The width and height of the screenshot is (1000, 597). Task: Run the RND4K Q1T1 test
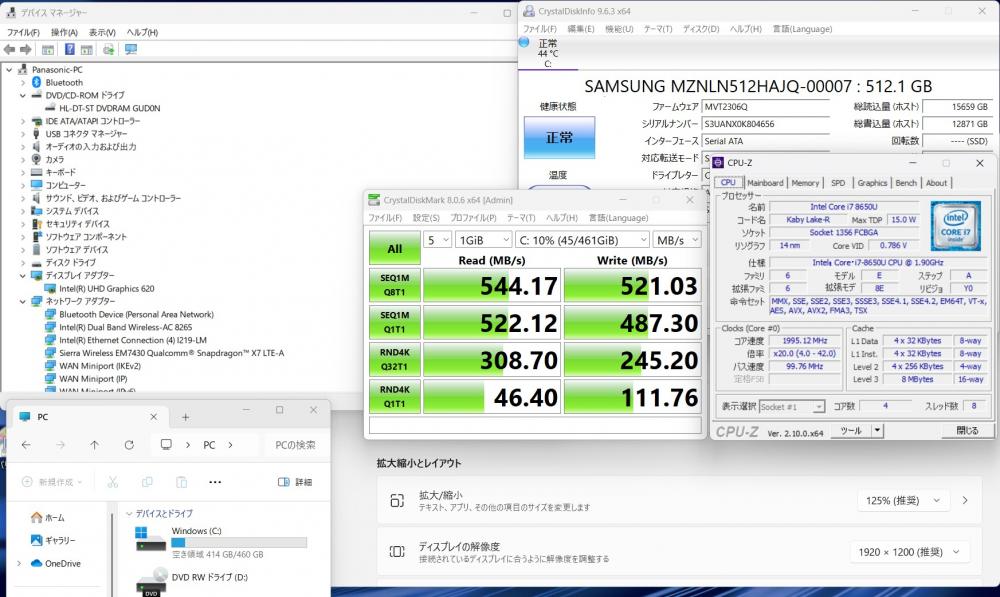point(395,396)
